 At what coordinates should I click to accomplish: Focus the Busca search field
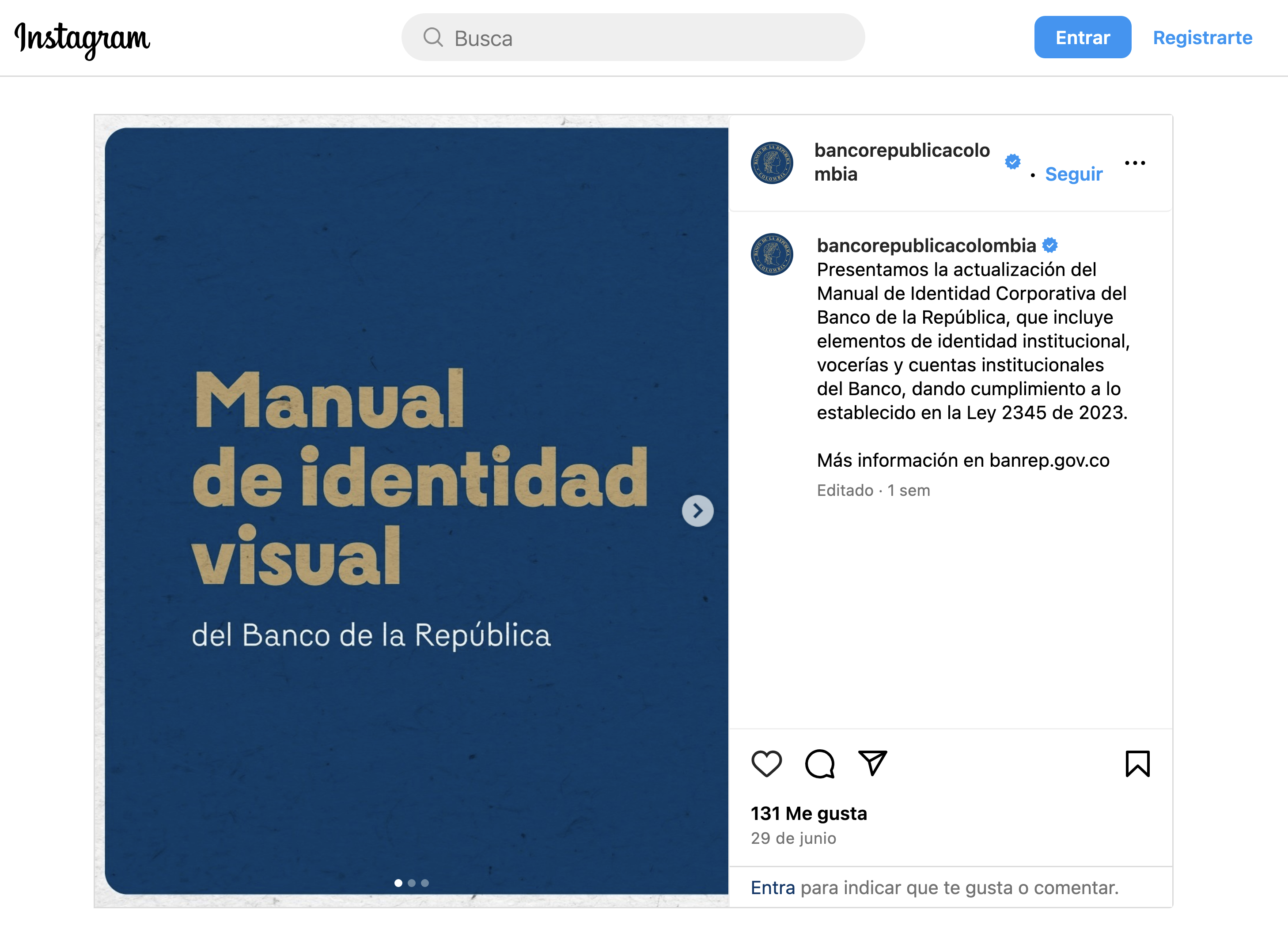pyautogui.click(x=633, y=38)
